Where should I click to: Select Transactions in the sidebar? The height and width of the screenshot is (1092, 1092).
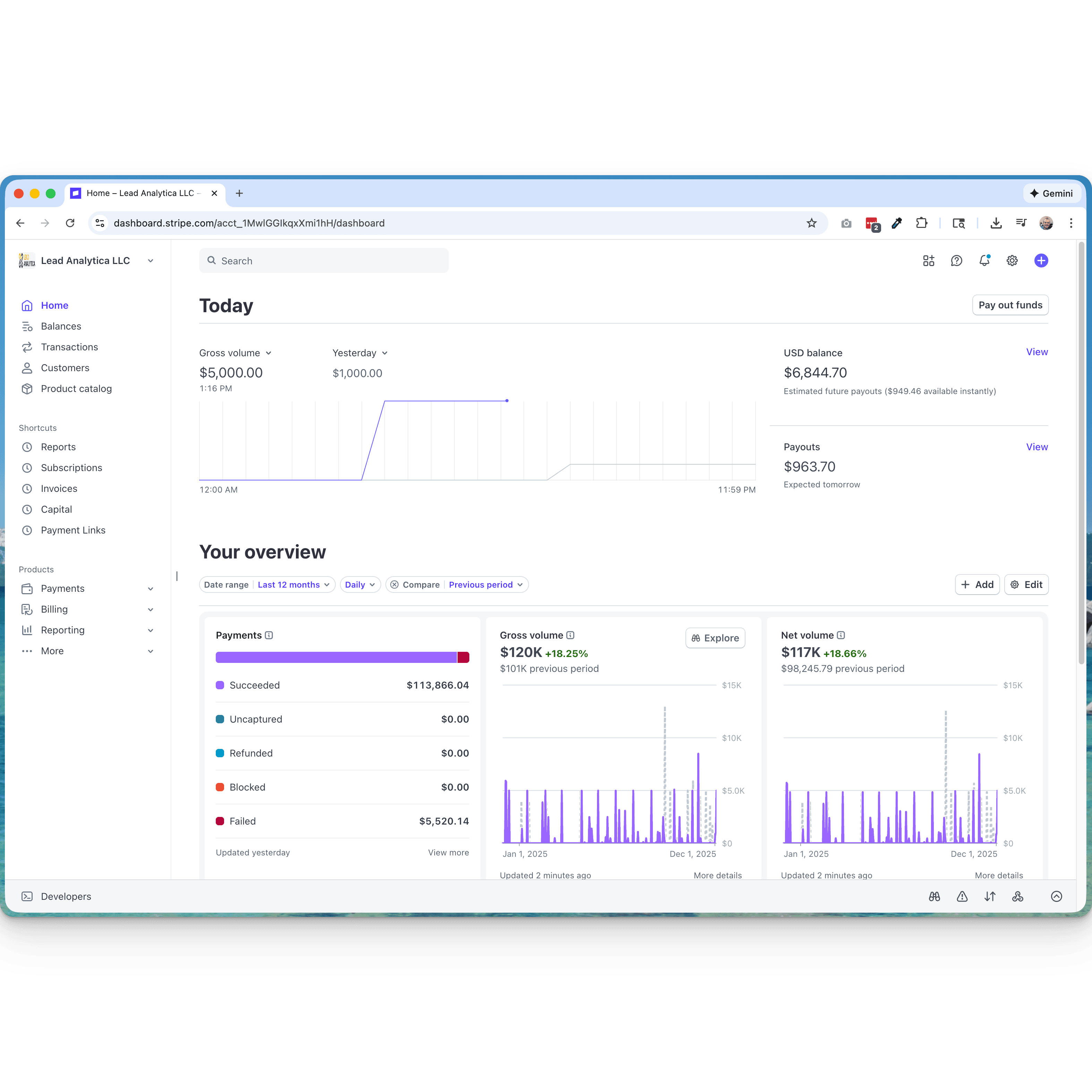click(x=69, y=347)
